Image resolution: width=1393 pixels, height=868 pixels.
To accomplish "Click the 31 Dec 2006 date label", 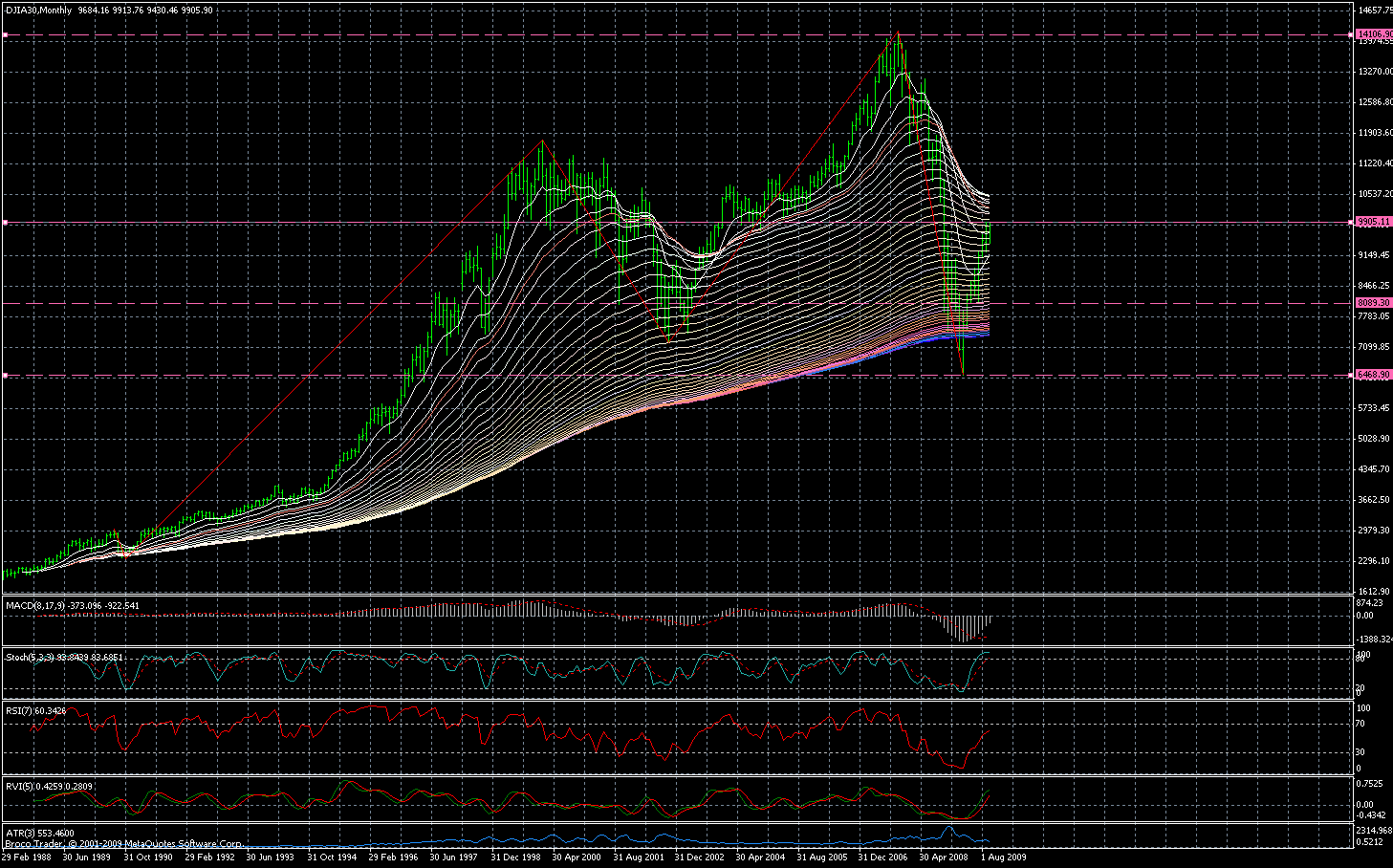I will 882,857.
